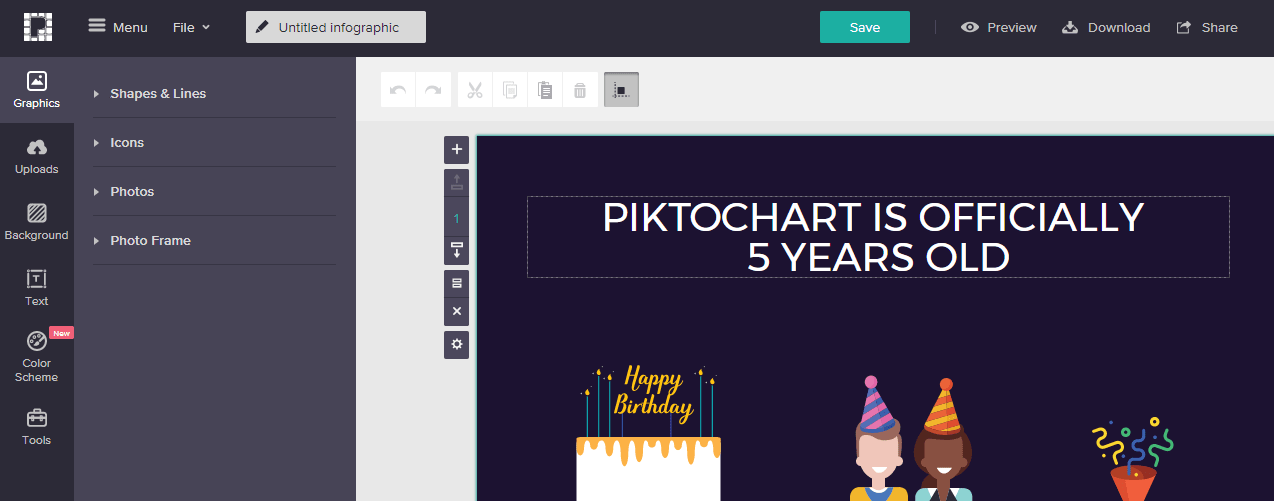Click the Copy icon in toolbar

pos(510,90)
